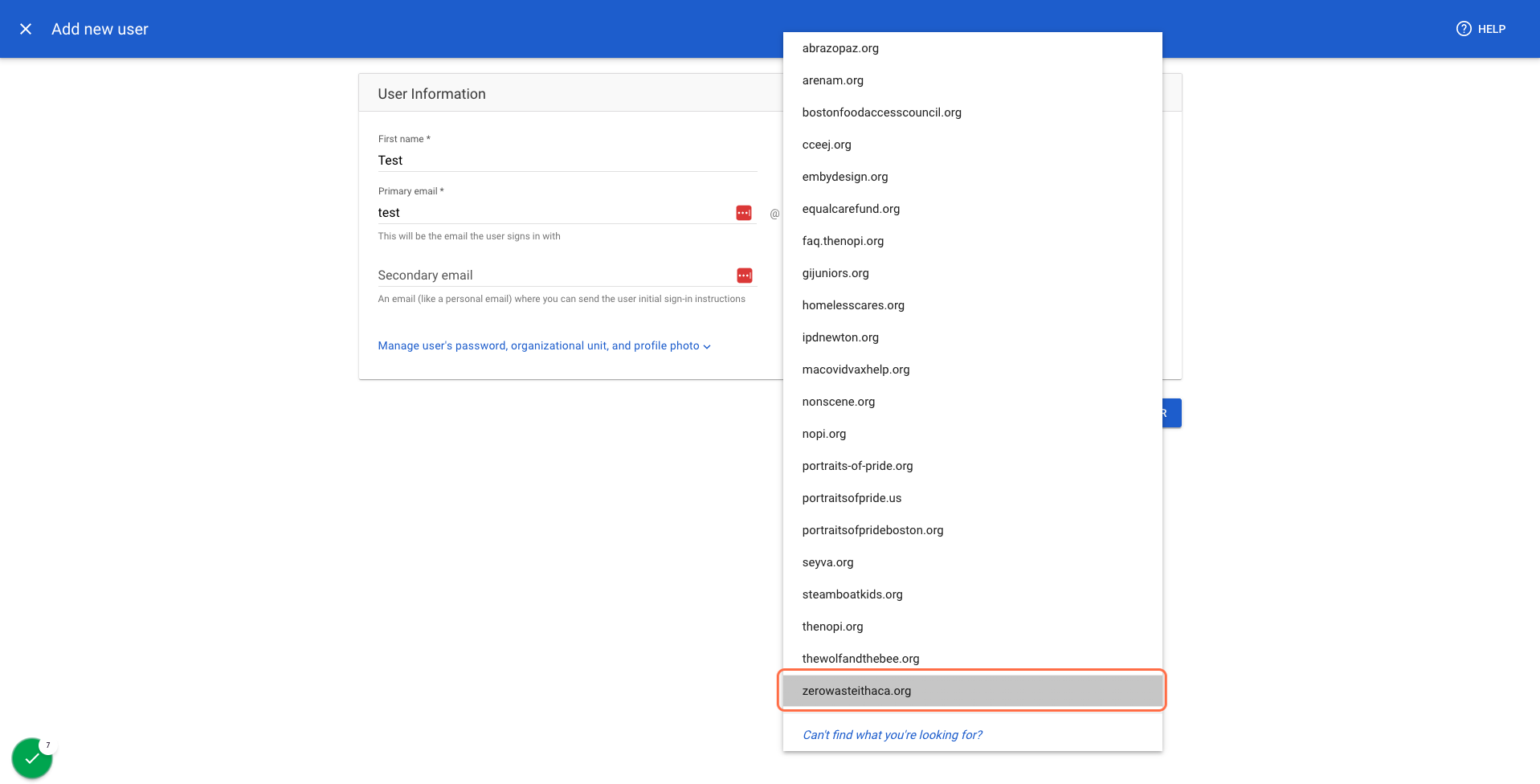Select faq.thenopi.org domain

click(972, 241)
